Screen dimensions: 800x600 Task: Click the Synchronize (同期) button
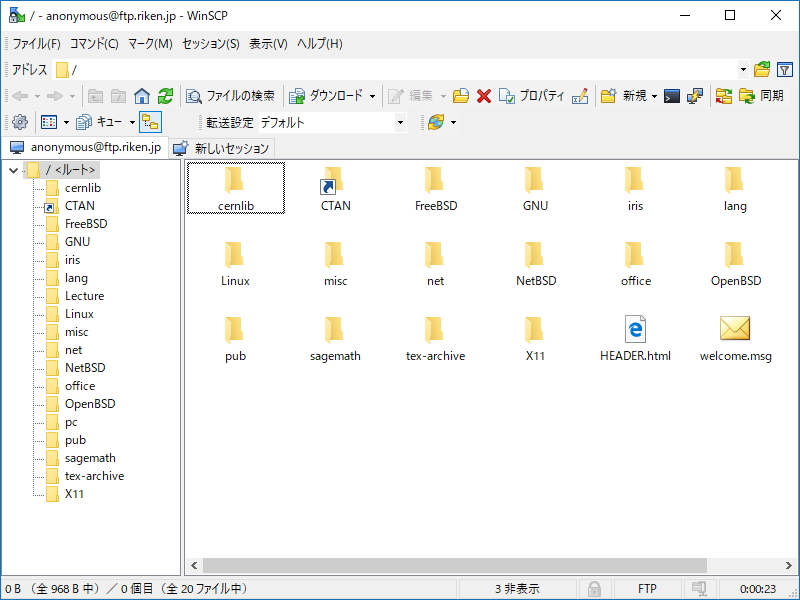coord(761,95)
